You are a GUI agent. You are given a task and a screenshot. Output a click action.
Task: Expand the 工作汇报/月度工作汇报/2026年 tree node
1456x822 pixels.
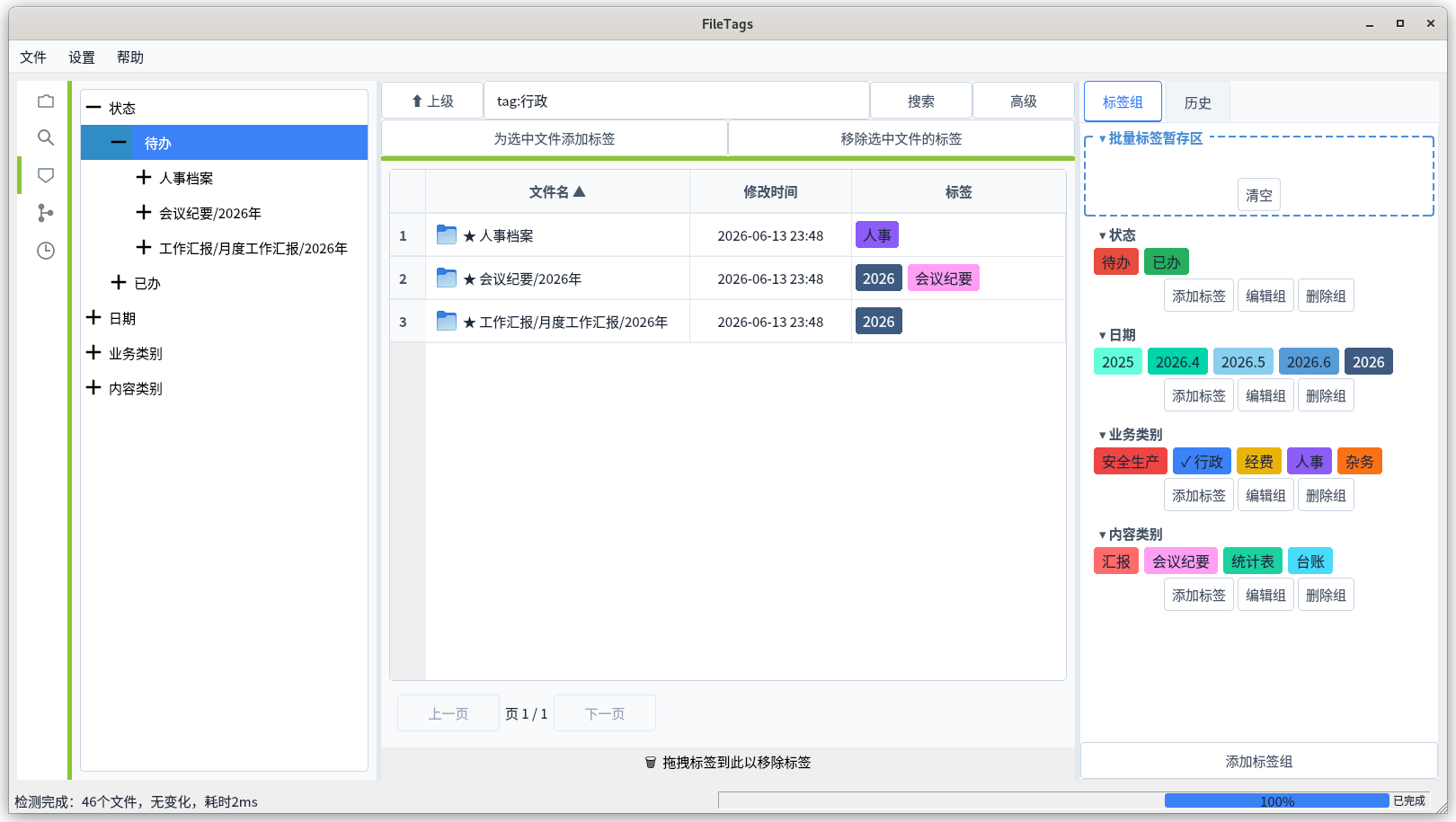pos(144,248)
